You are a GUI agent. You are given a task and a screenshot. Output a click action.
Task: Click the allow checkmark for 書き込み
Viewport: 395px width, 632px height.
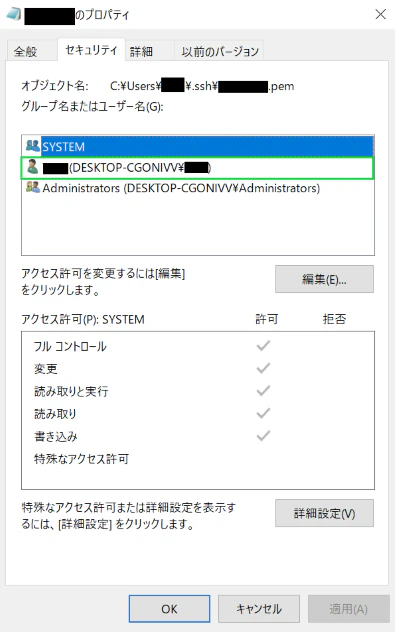tap(263, 436)
